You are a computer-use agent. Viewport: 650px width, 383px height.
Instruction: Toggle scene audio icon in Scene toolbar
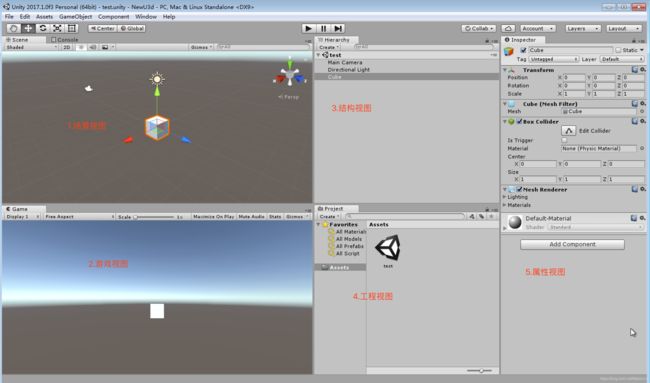click(x=93, y=47)
